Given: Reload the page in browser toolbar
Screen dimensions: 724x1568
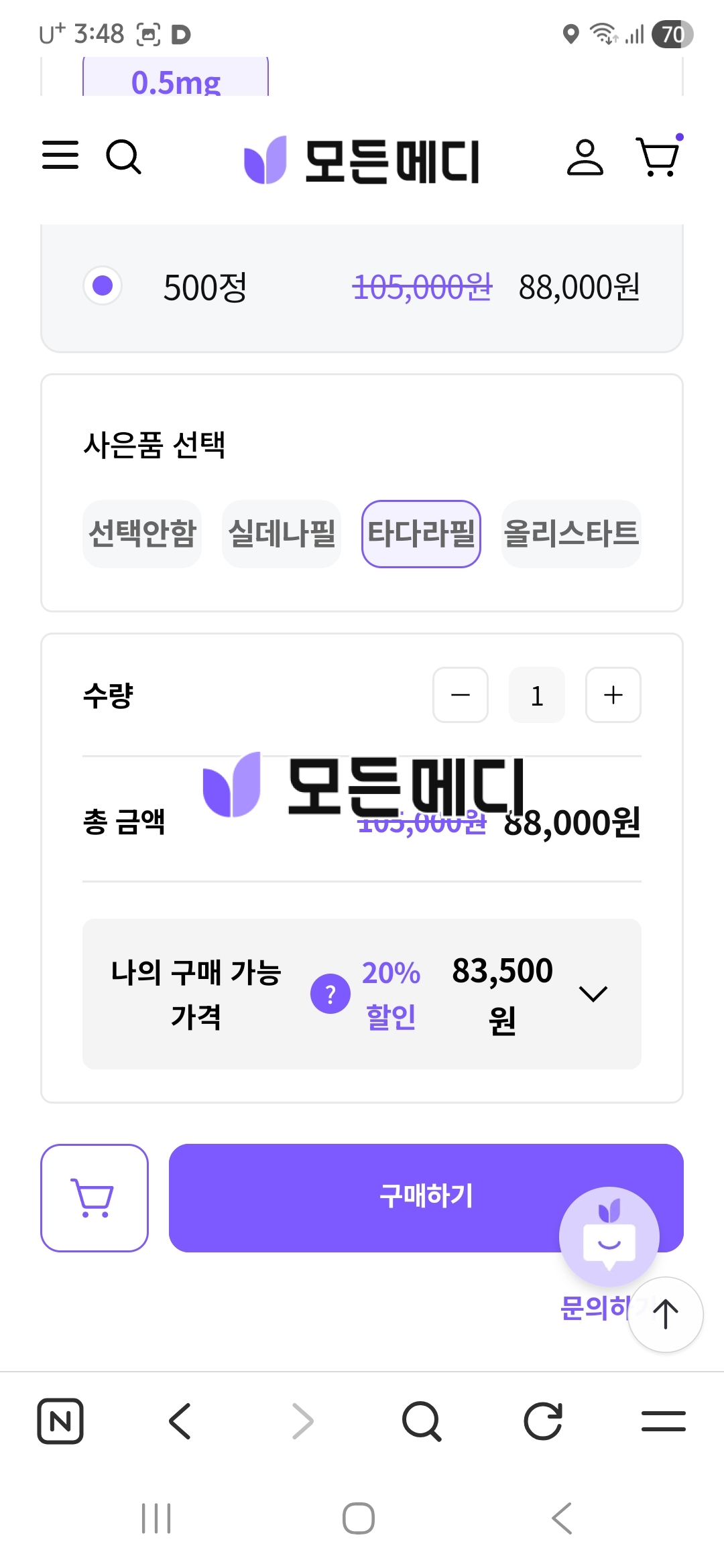Looking at the screenshot, I should (x=542, y=1421).
